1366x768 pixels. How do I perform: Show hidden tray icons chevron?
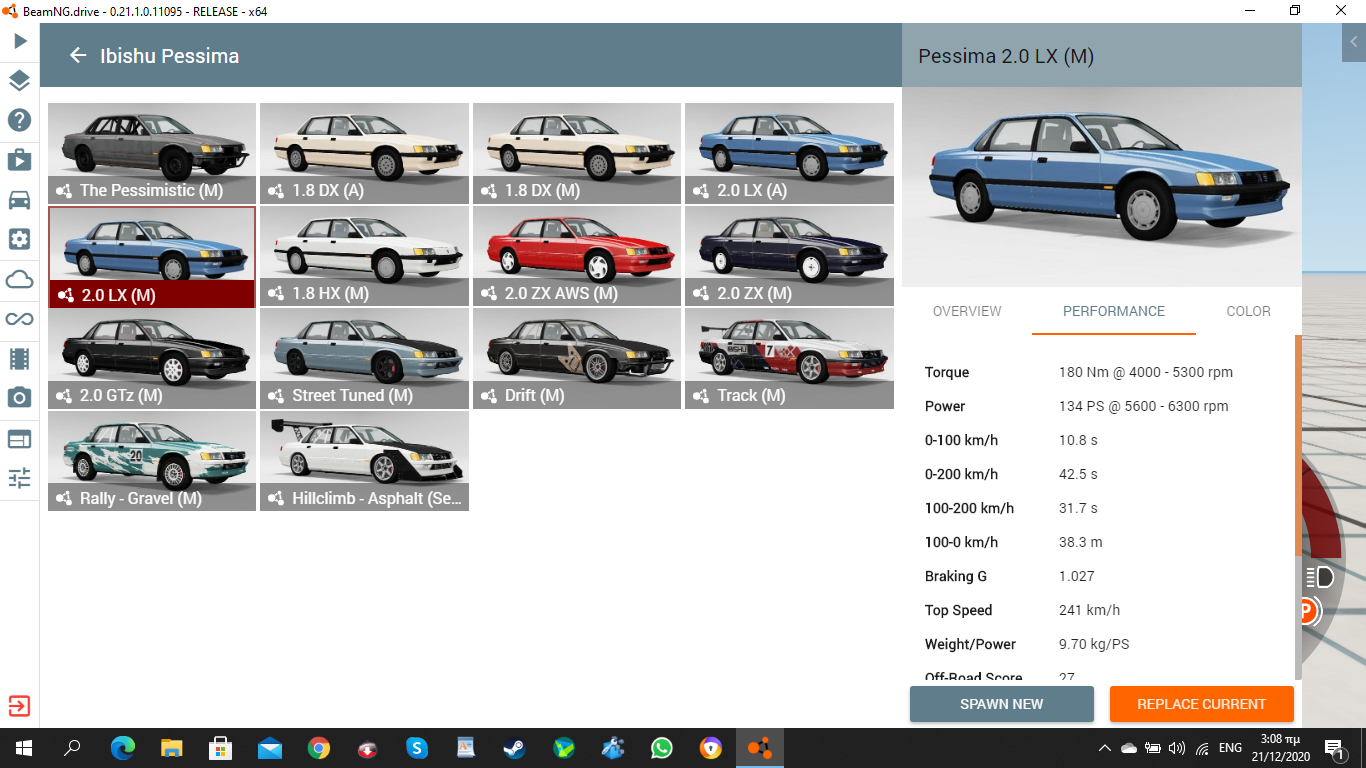1104,747
